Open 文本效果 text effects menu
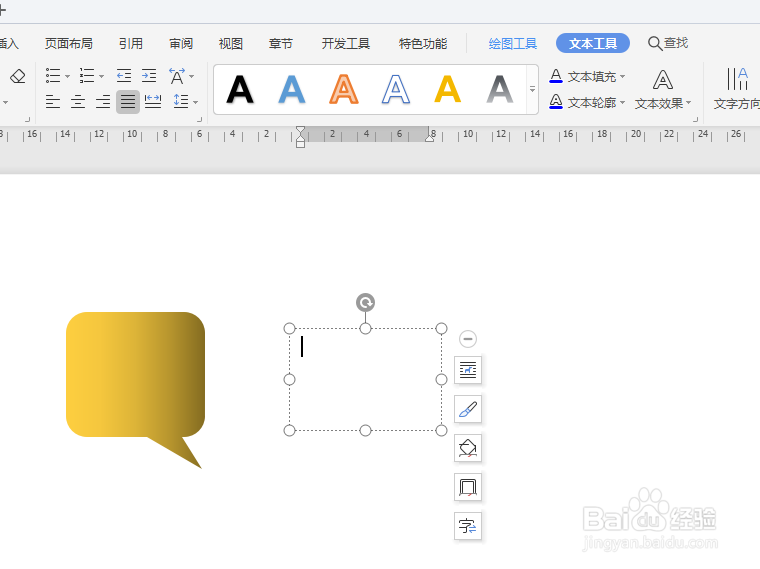 pyautogui.click(x=663, y=91)
